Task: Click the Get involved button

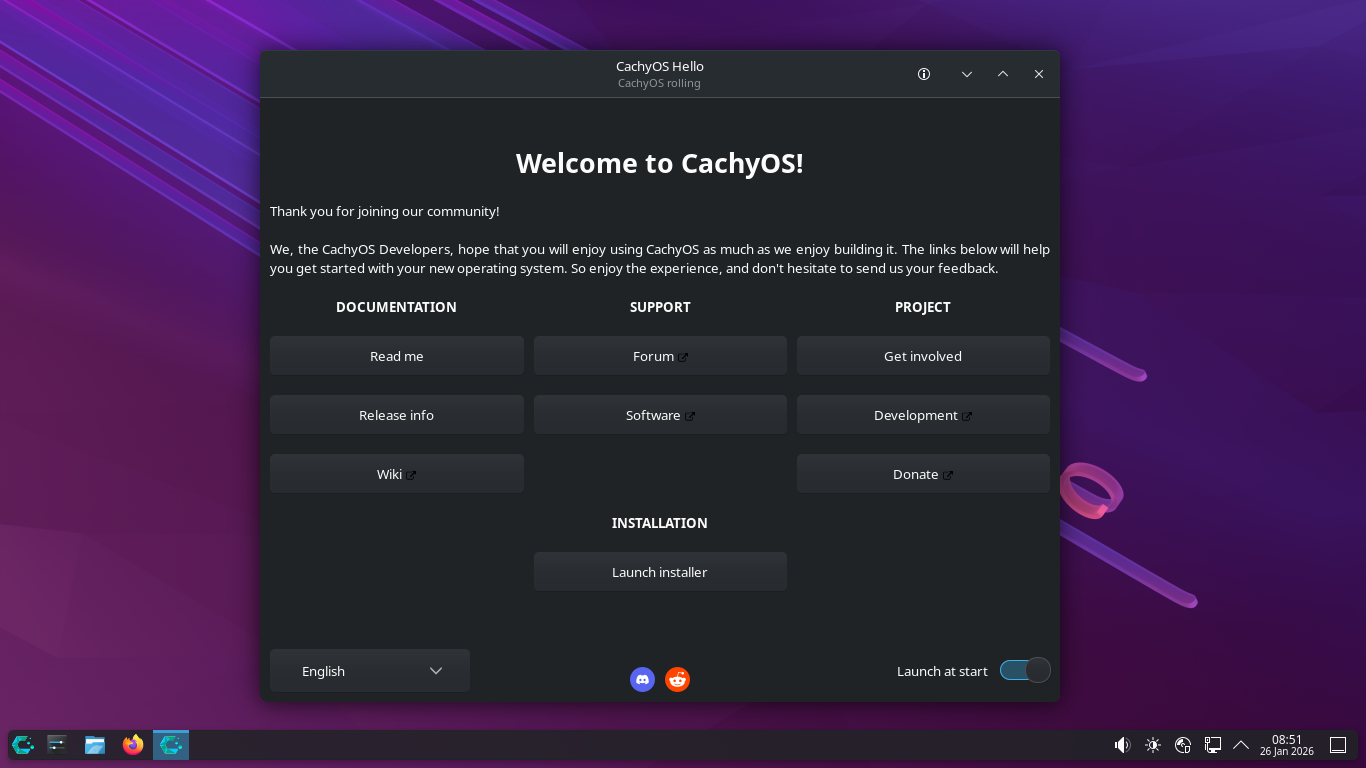Action: [x=923, y=356]
